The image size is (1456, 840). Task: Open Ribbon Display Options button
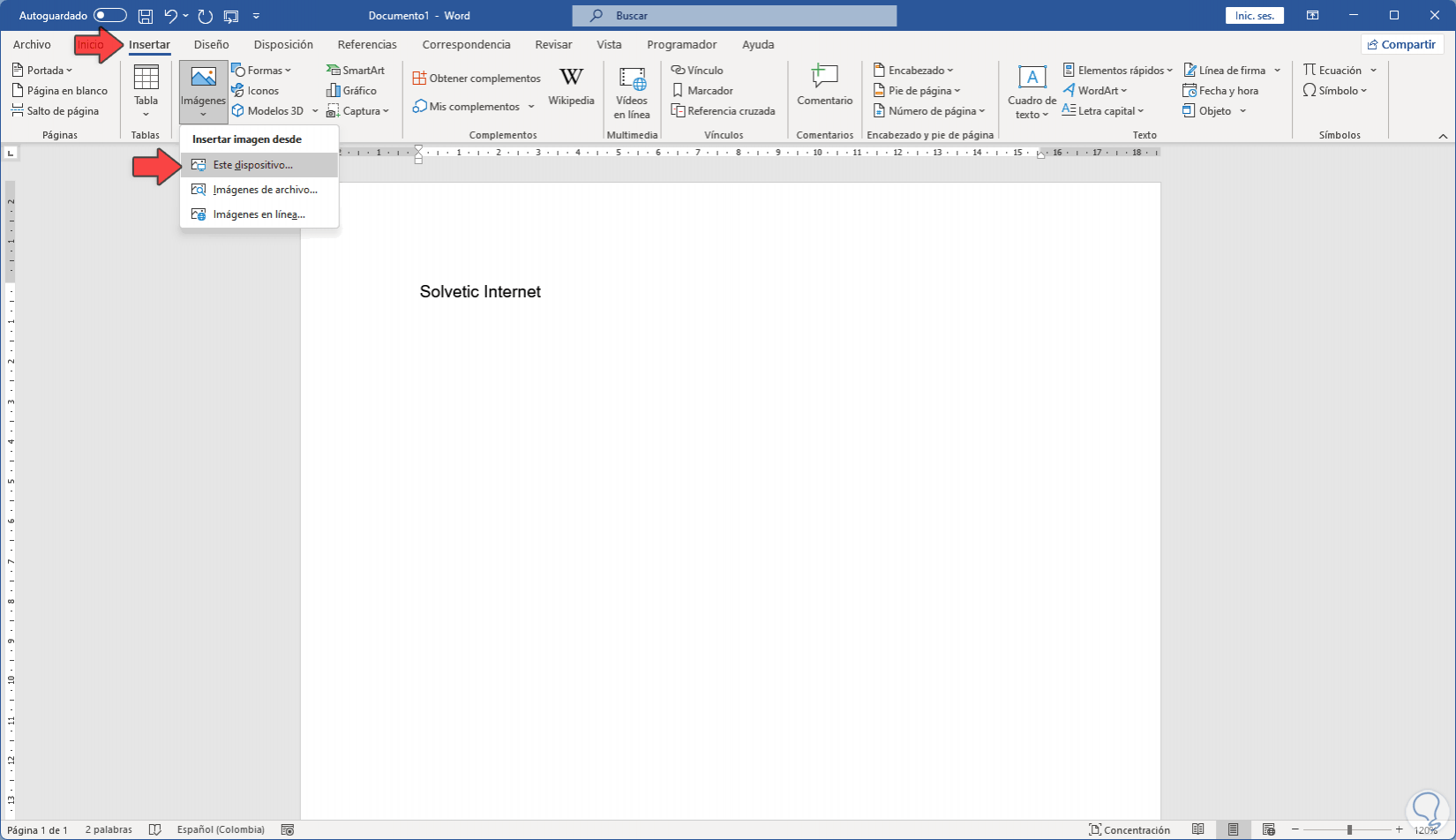tap(1313, 16)
